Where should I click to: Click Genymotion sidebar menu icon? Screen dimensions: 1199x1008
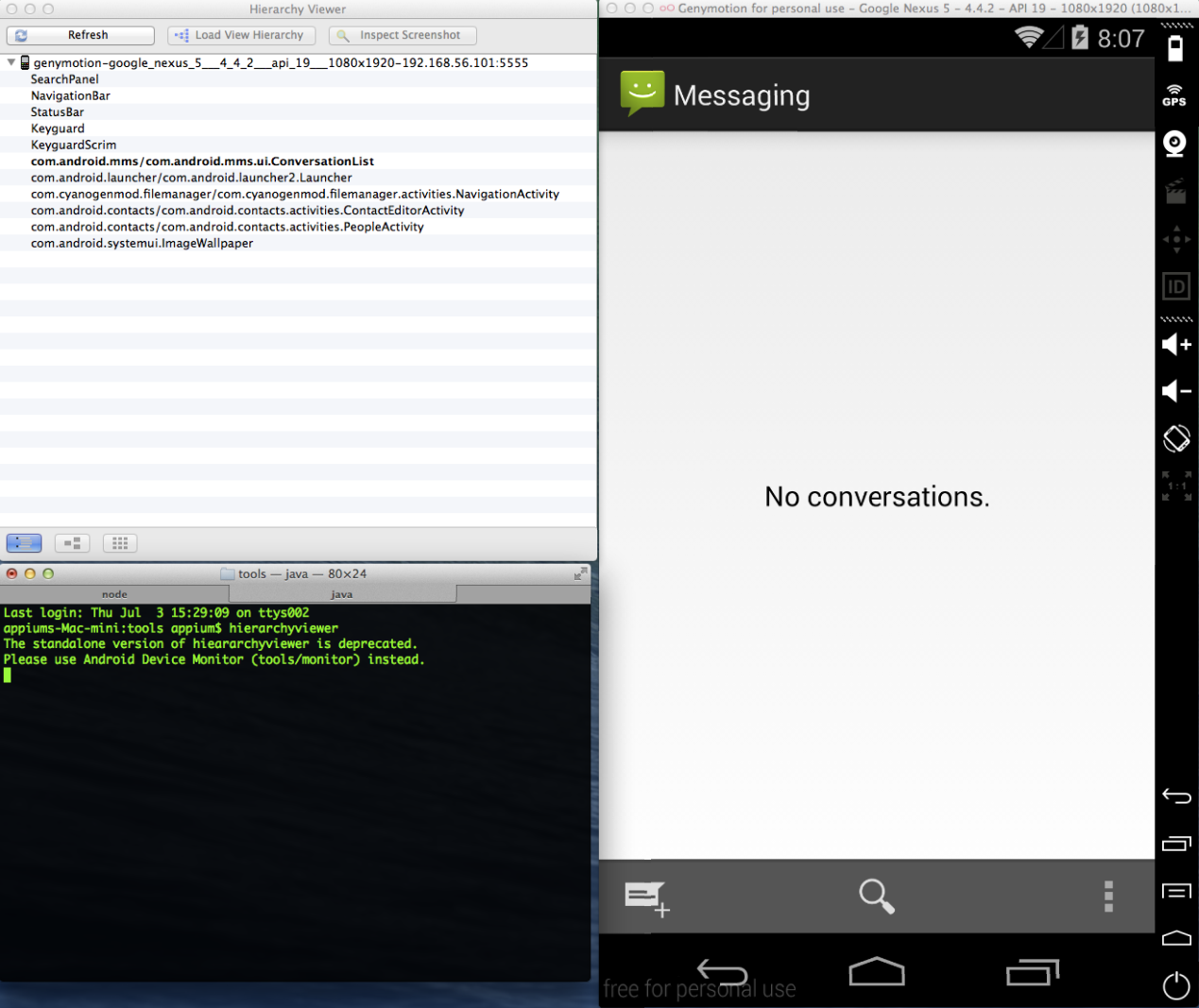click(1176, 891)
